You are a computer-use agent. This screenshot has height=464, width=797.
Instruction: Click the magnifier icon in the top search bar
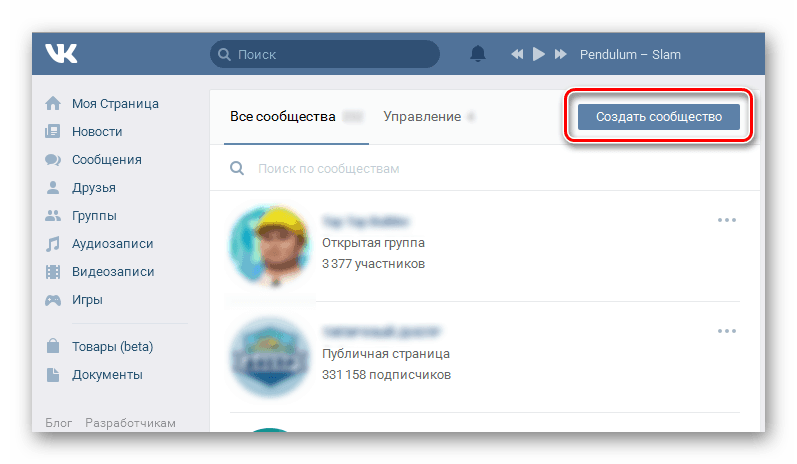pyautogui.click(x=224, y=54)
